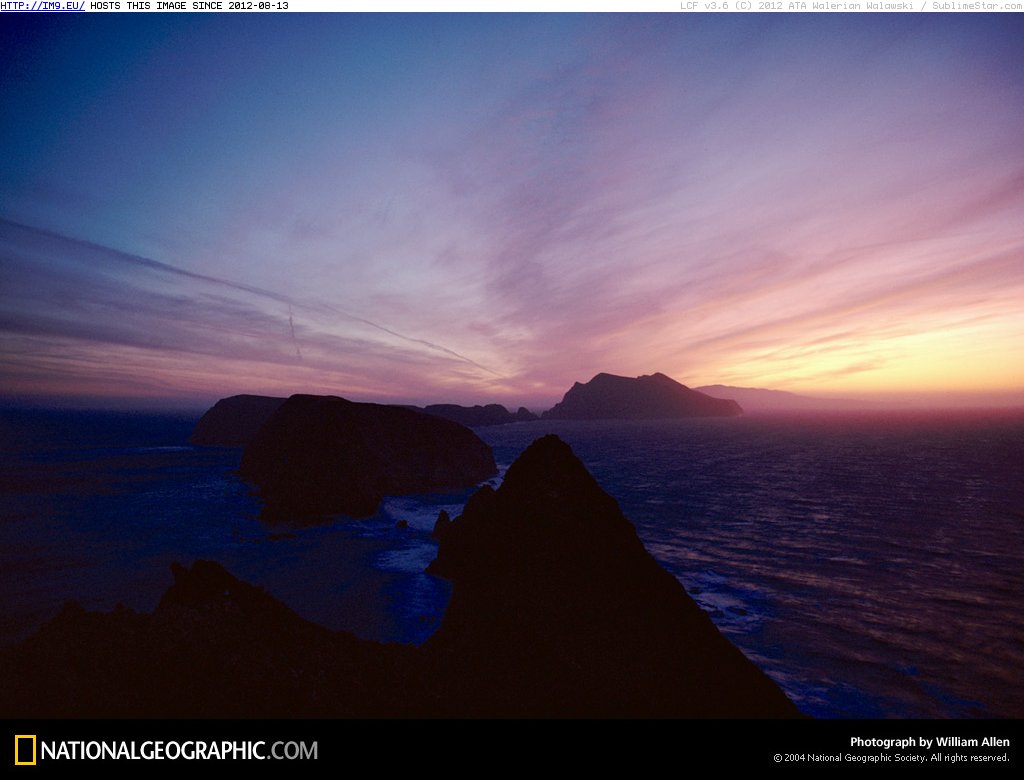Image resolution: width=1024 pixels, height=780 pixels.
Task: Click the 'HOSTS THIS IMAGE SINCE 2012-08-13' text
Action: [189, 6]
